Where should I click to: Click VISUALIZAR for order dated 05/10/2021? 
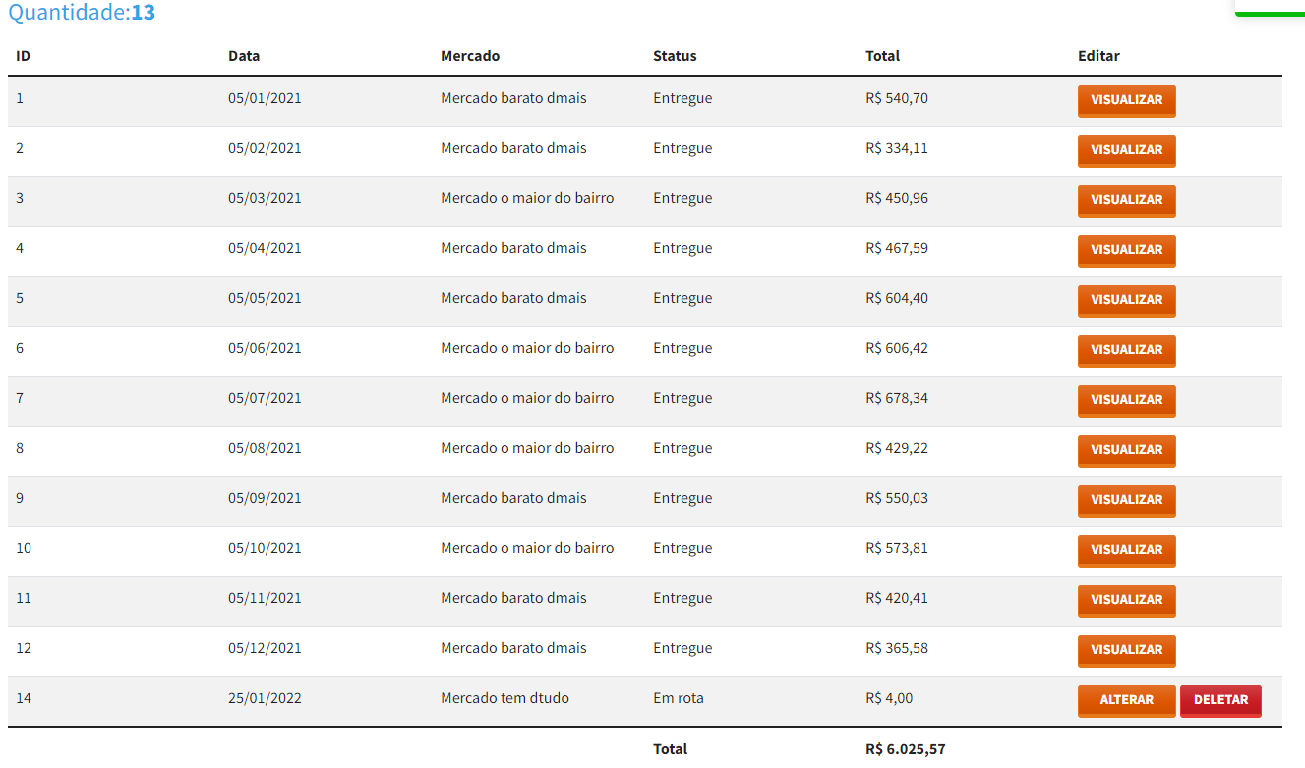(1126, 551)
